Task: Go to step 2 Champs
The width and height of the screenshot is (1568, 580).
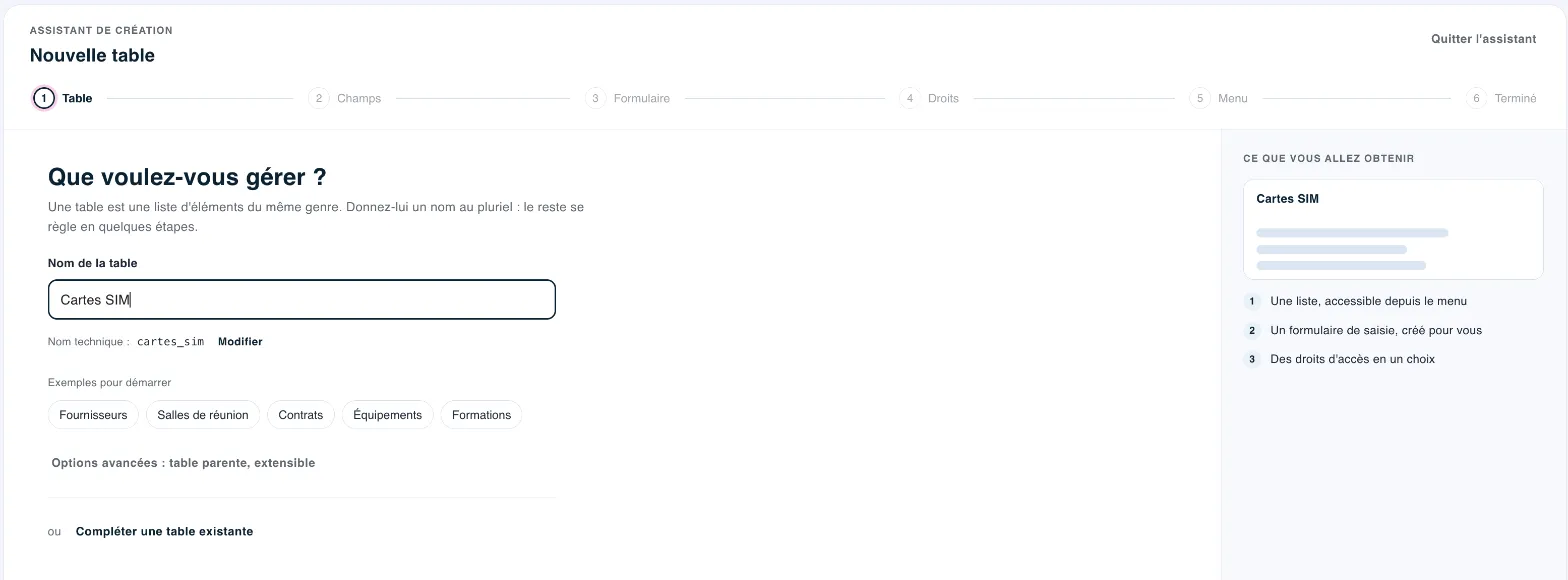Action: click(x=345, y=98)
